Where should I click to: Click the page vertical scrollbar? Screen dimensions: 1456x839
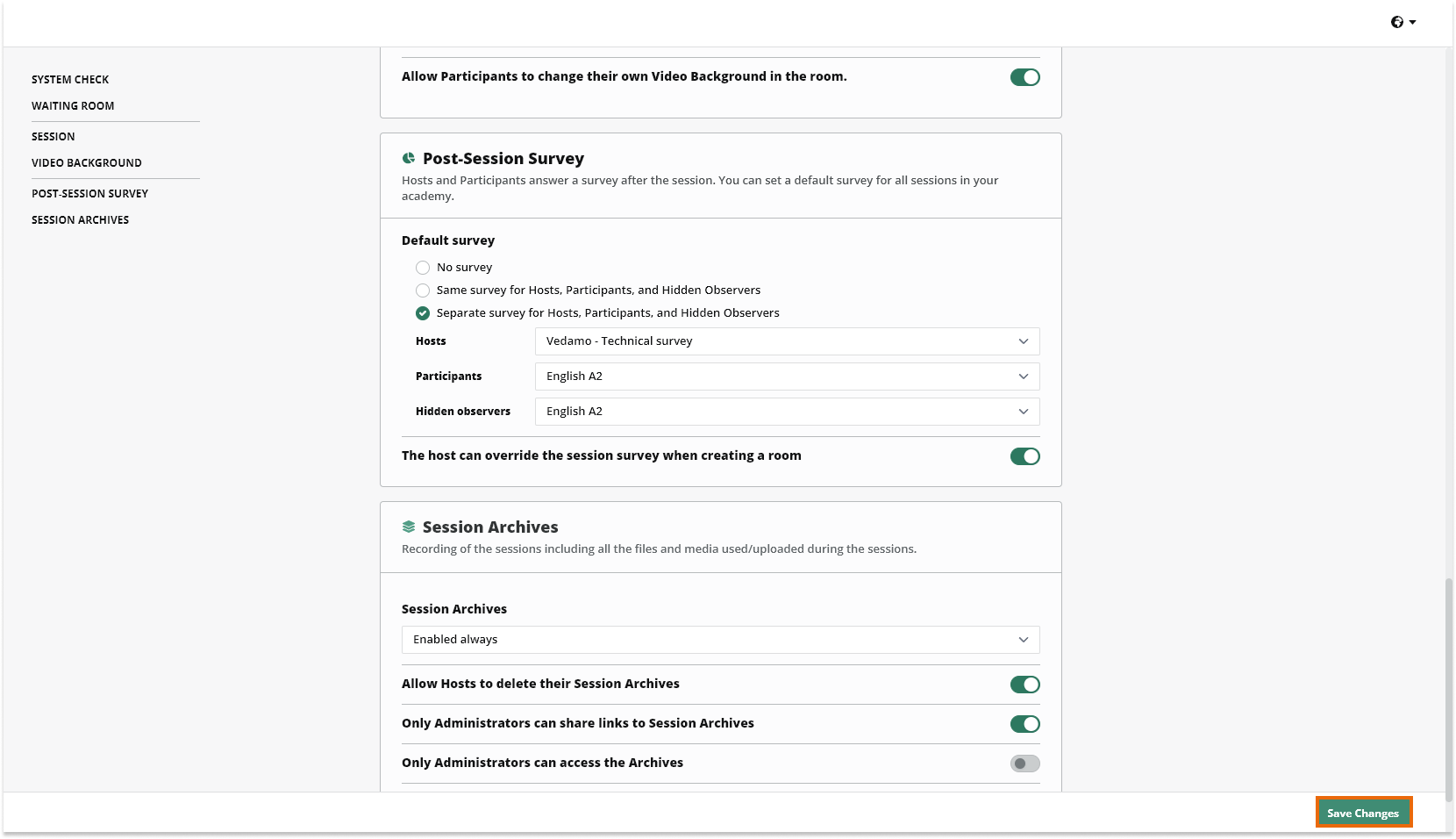pos(1449,685)
